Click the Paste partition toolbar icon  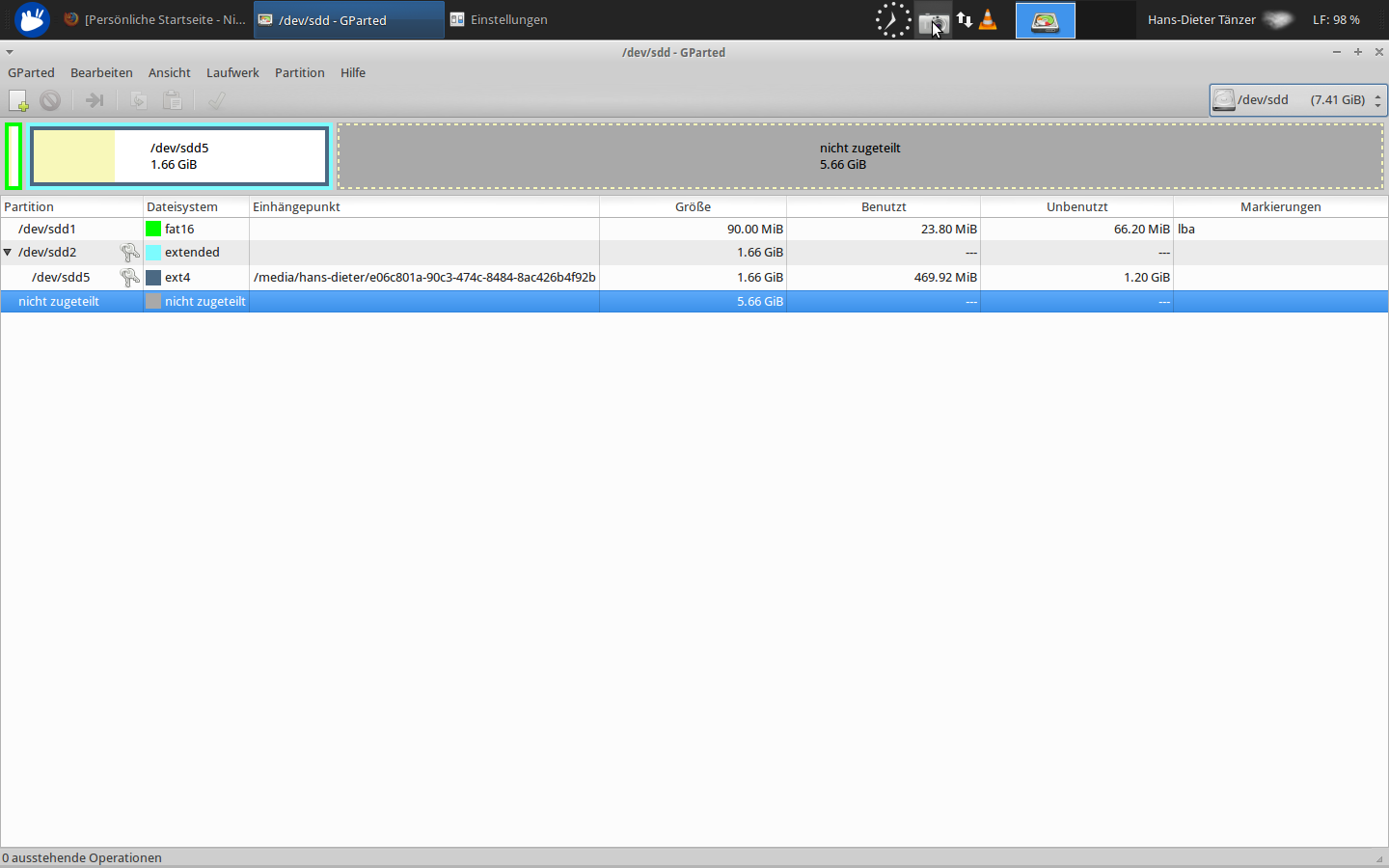click(173, 100)
